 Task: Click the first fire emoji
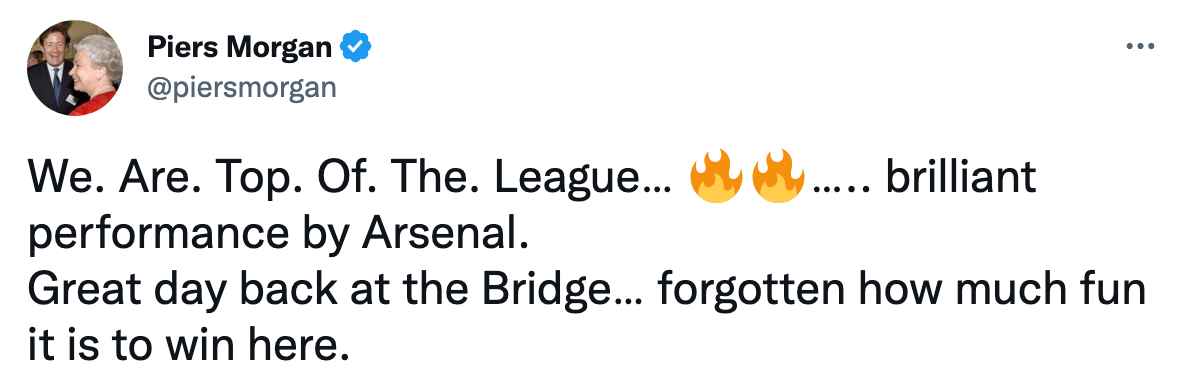pos(715,178)
